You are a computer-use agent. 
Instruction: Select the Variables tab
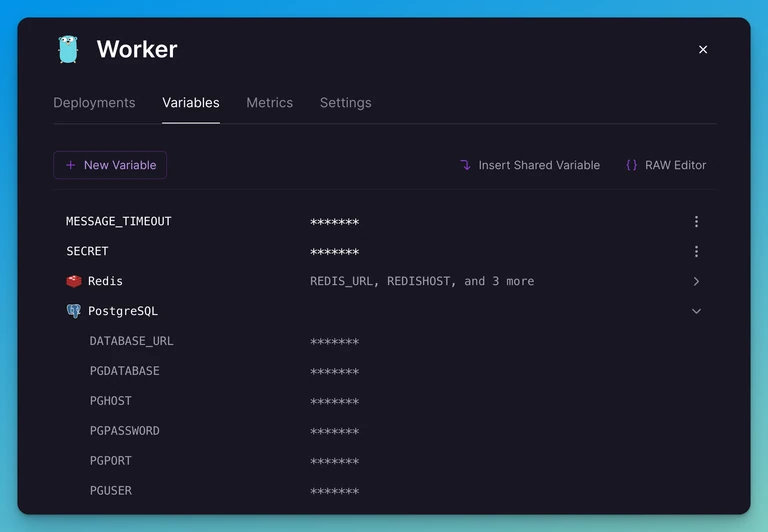(191, 102)
